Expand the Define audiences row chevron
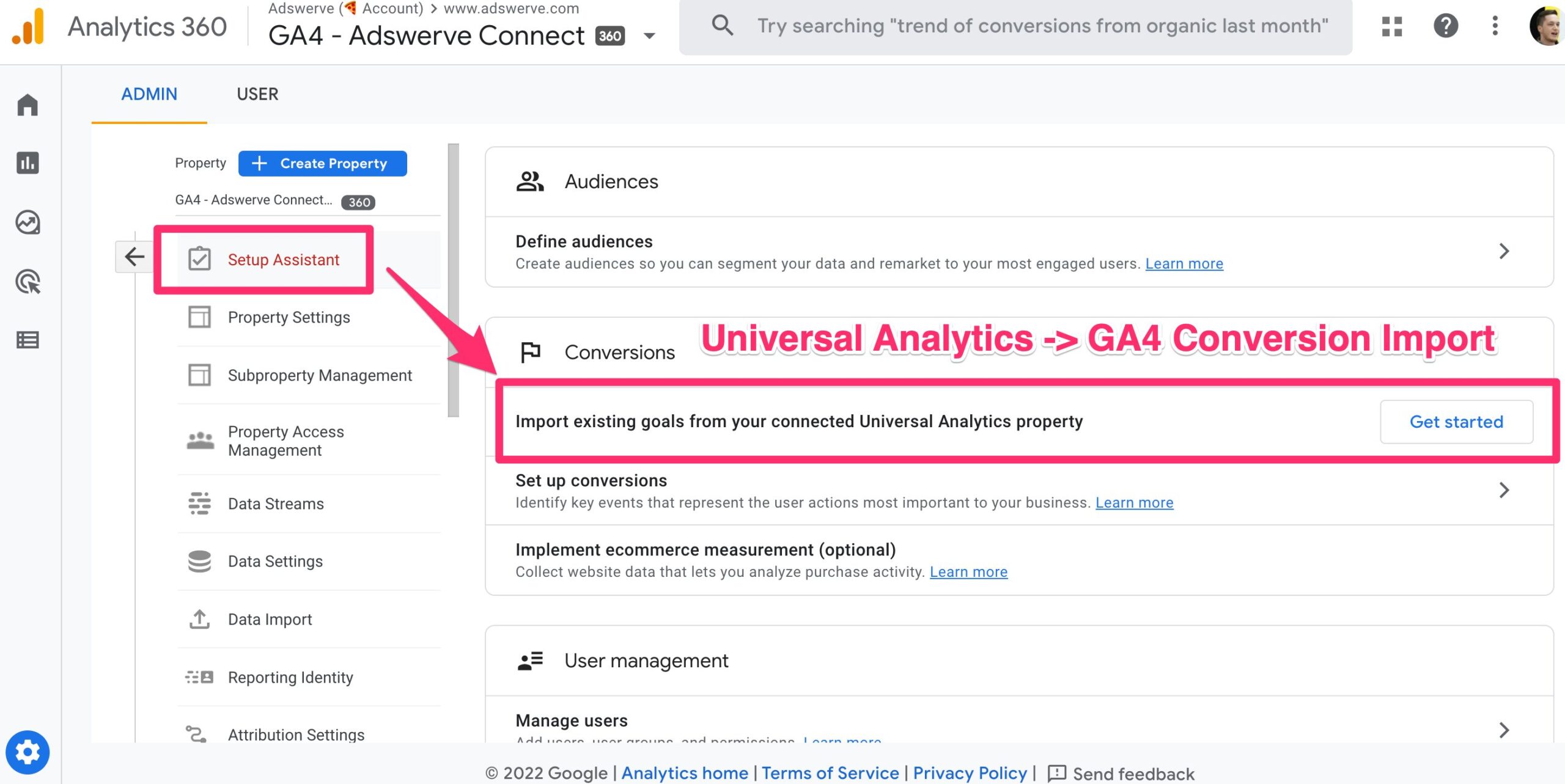The height and width of the screenshot is (784, 1565). [x=1504, y=251]
